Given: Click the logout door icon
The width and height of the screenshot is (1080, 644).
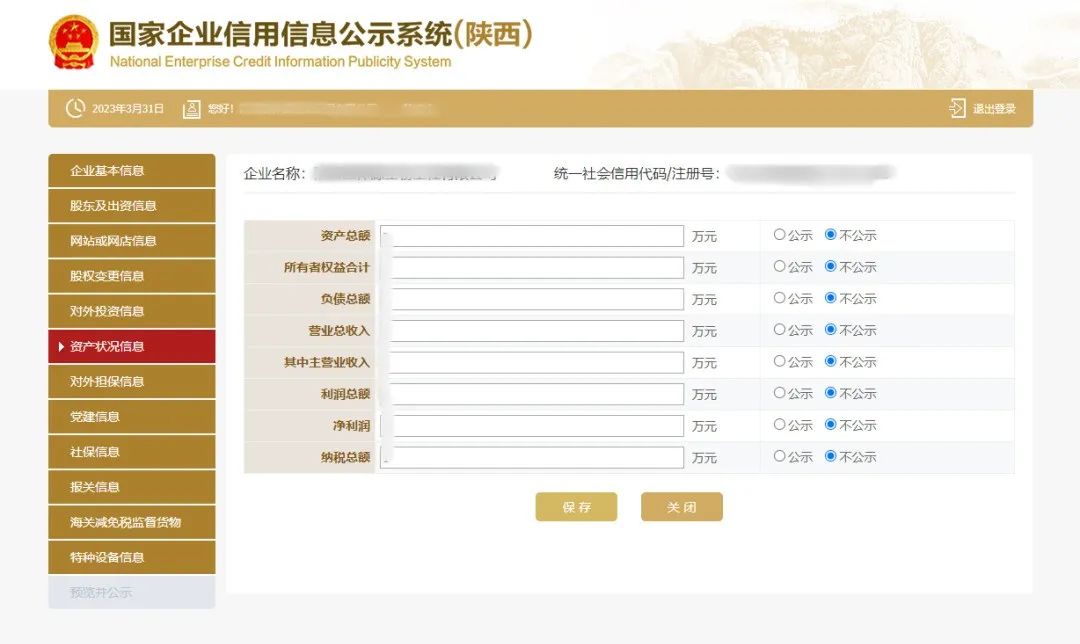Looking at the screenshot, I should (957, 108).
